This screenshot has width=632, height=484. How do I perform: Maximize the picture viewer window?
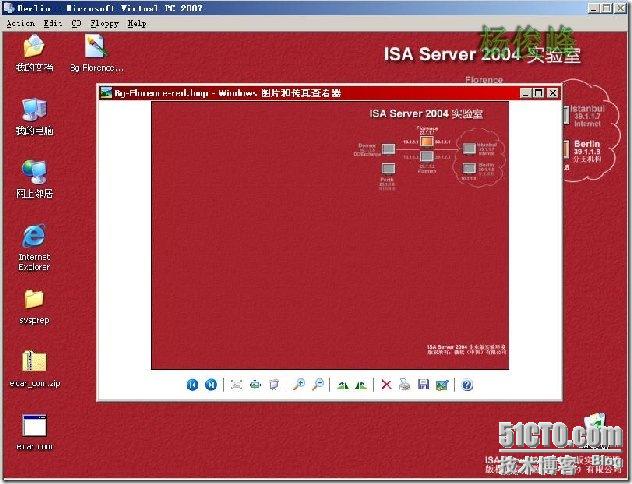(539, 93)
